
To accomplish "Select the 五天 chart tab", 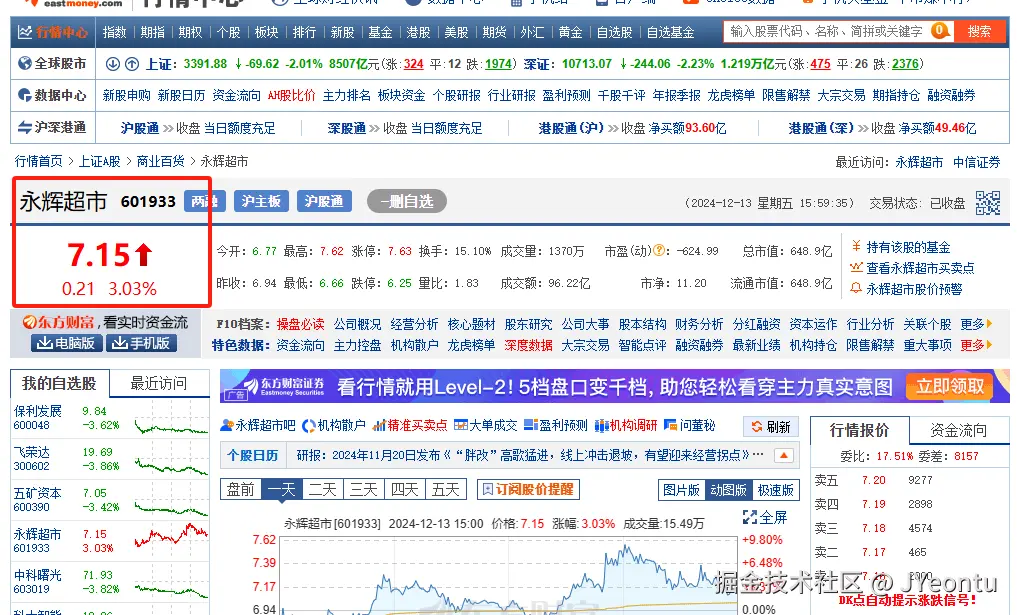I will (446, 489).
